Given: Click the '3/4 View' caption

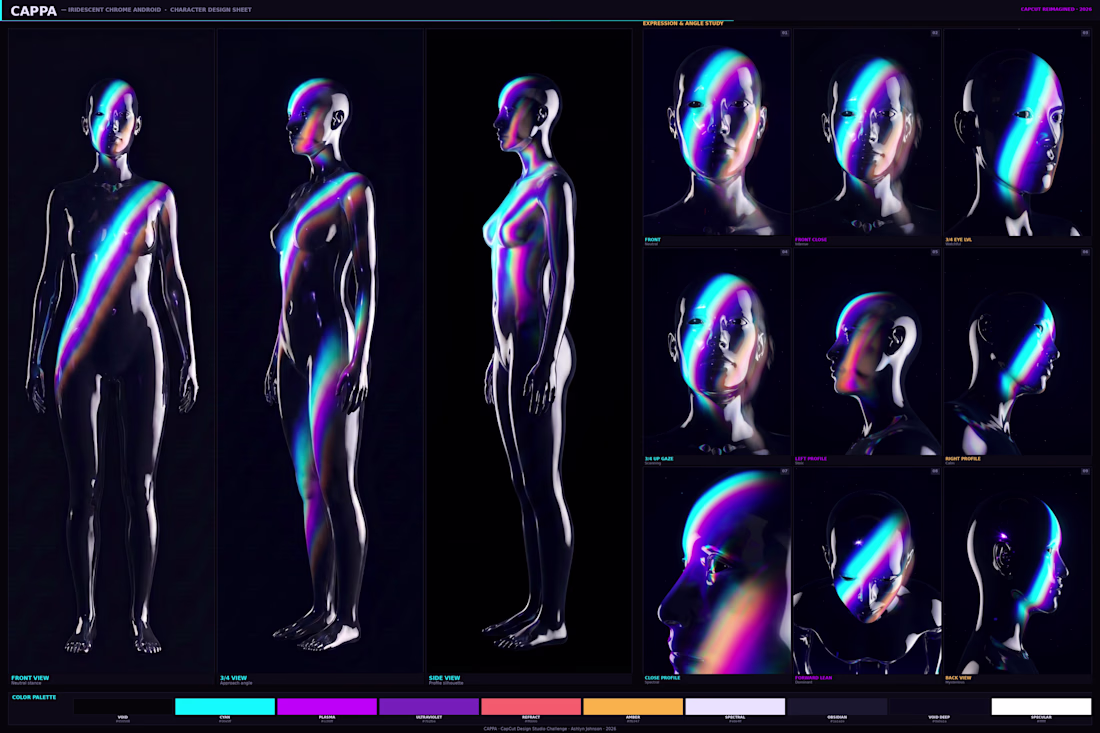Looking at the screenshot, I should (x=234, y=678).
